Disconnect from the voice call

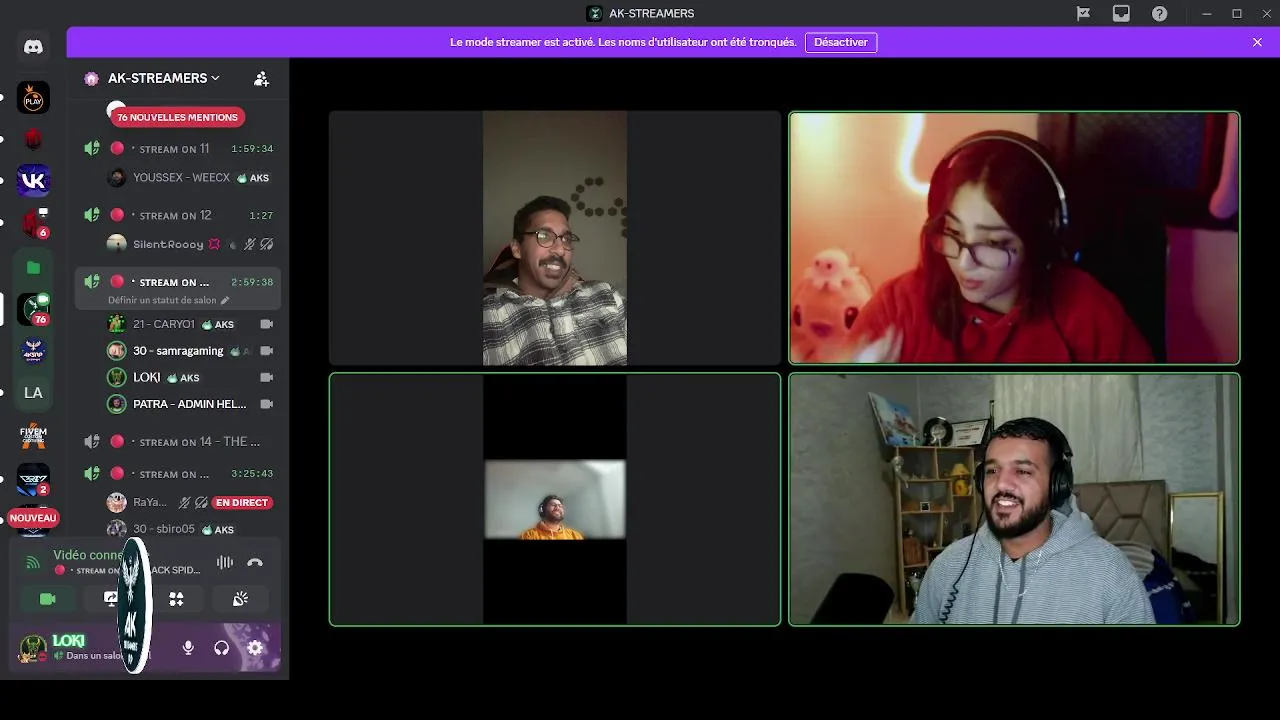(x=255, y=562)
